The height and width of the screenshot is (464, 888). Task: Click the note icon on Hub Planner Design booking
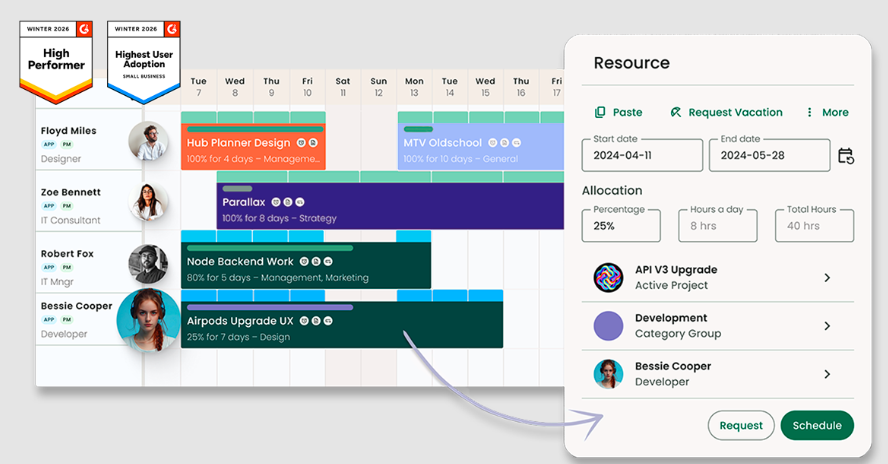click(313, 143)
